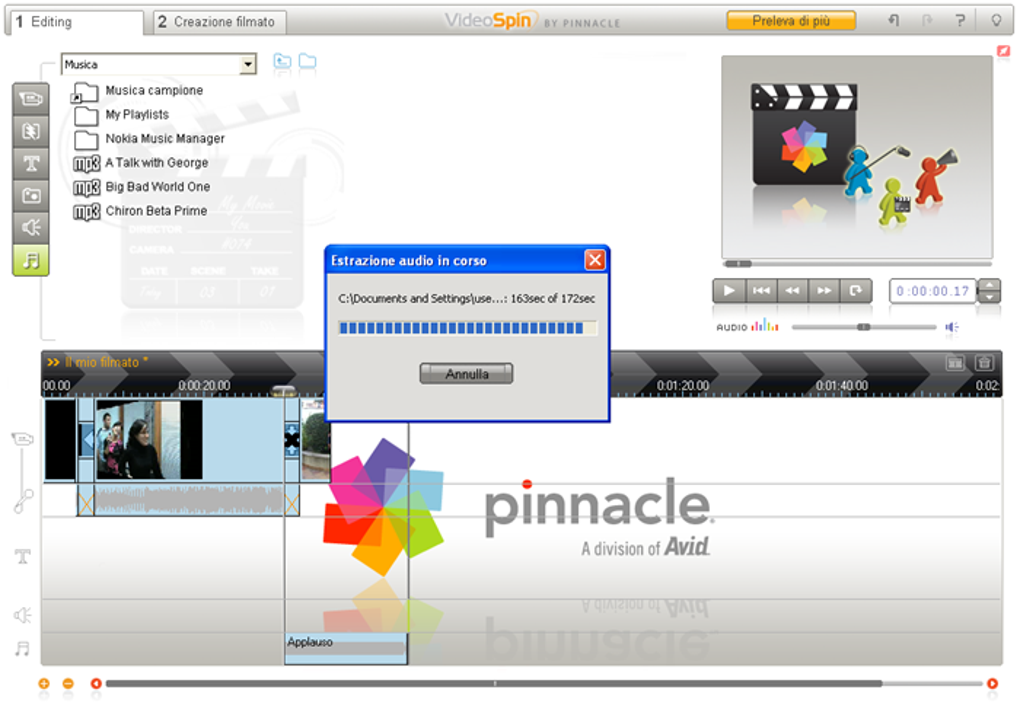This screenshot has width=1020, height=715.
Task: Click the audio level meter icon
Action: pyautogui.click(x=765, y=325)
